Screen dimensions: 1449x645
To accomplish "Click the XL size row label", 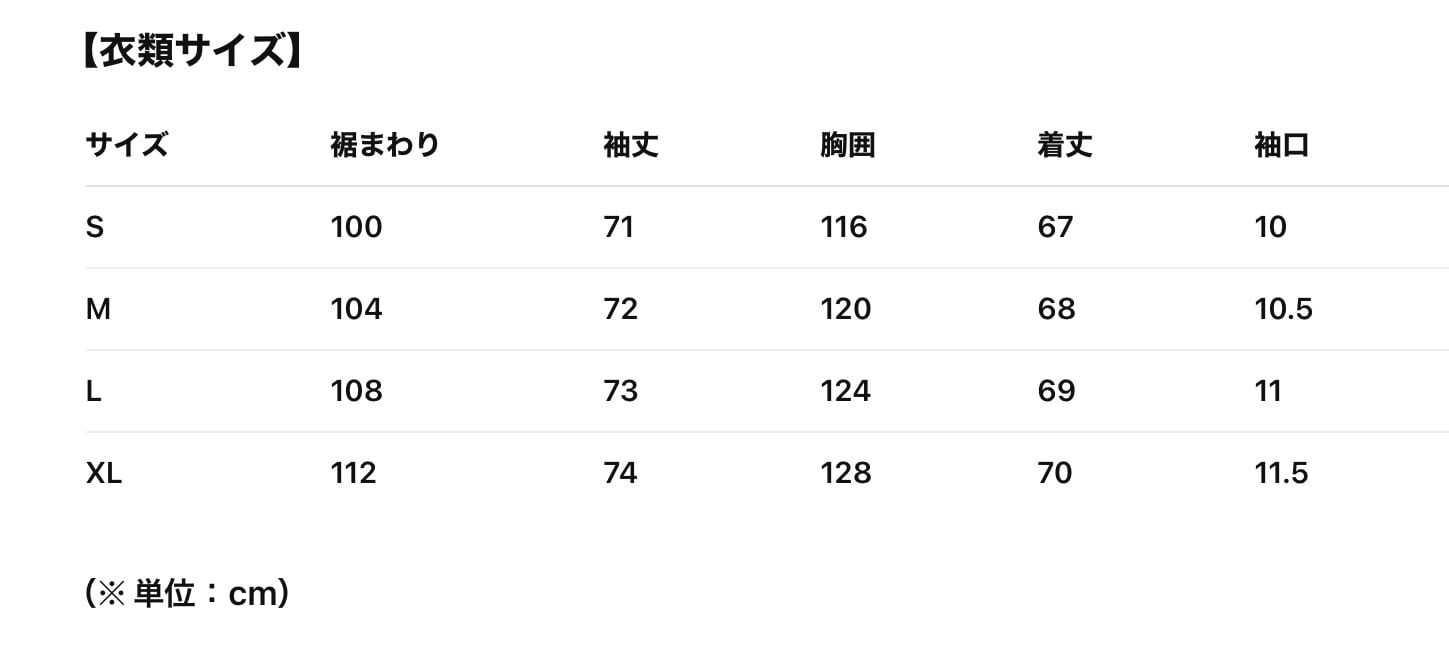I will (x=104, y=473).
